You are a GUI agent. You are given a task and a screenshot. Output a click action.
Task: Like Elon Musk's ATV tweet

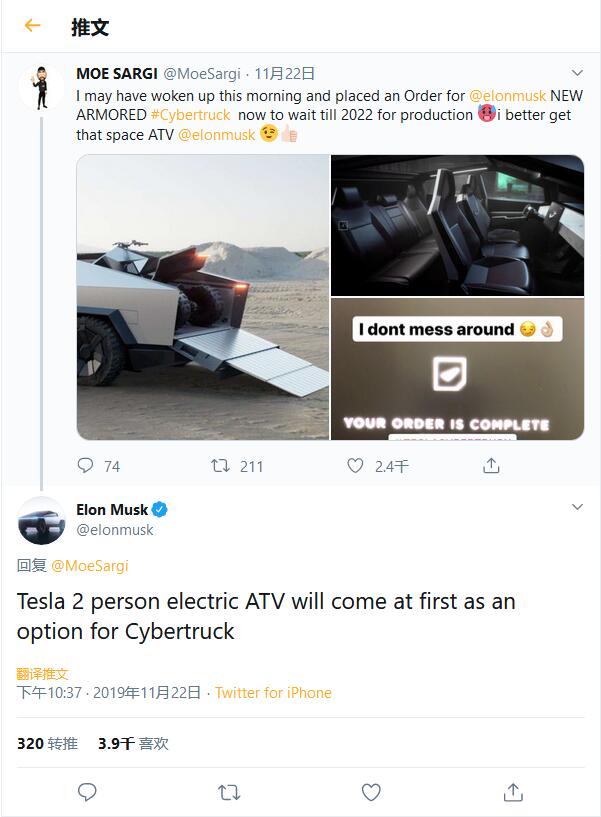point(371,792)
